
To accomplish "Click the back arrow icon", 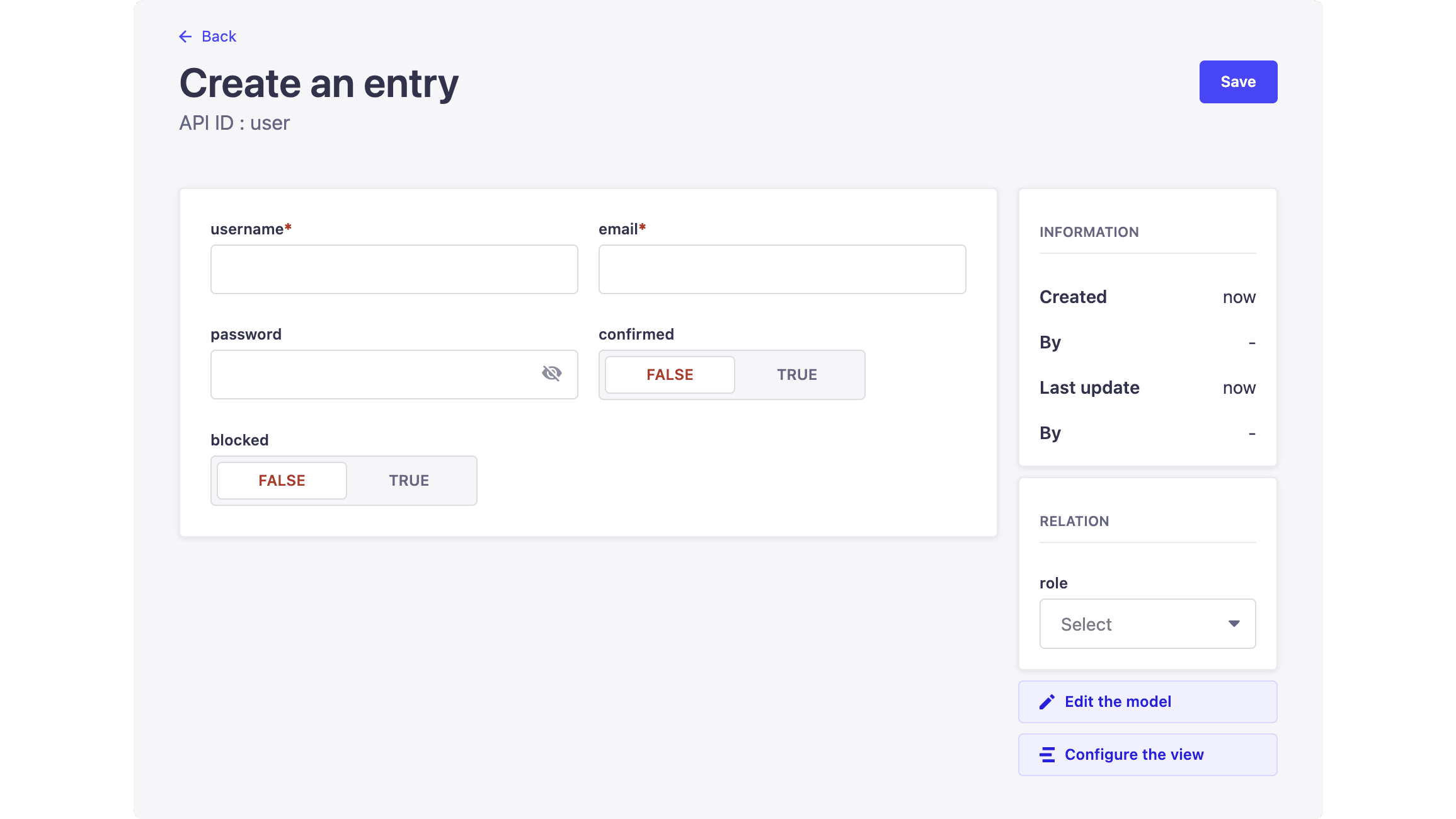I will (x=185, y=36).
